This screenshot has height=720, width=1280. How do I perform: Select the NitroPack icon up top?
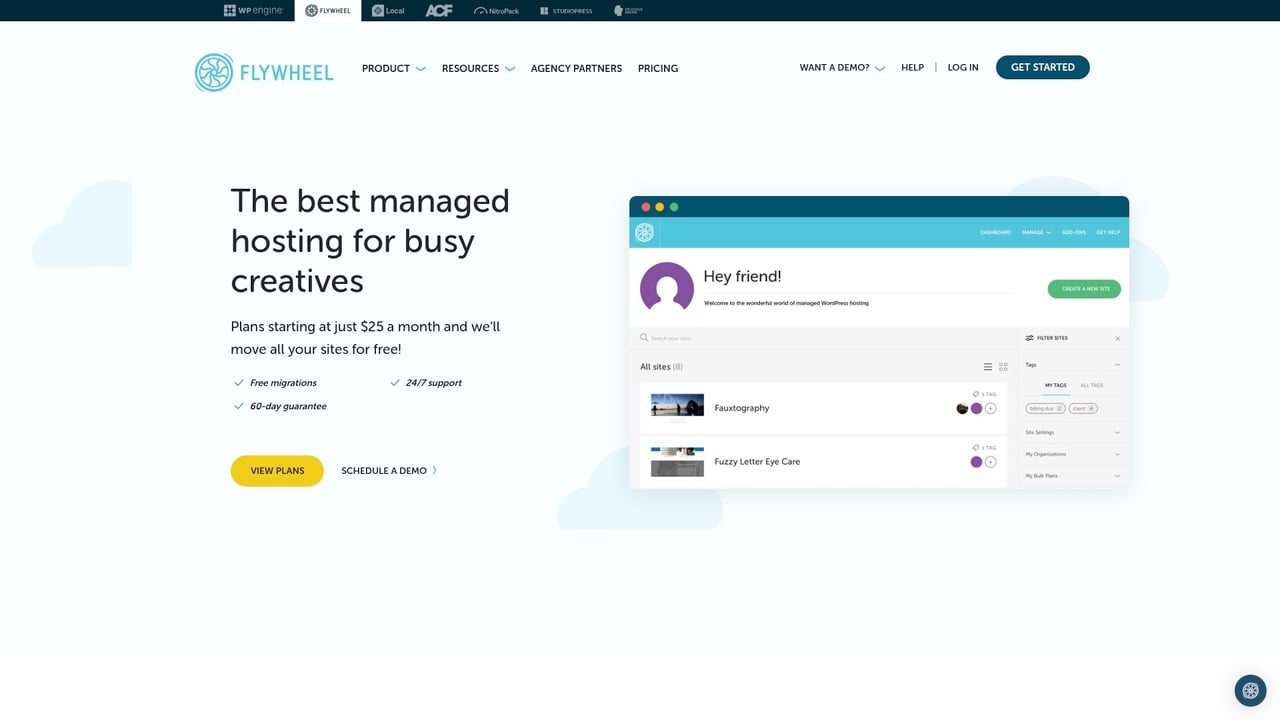pos(496,10)
